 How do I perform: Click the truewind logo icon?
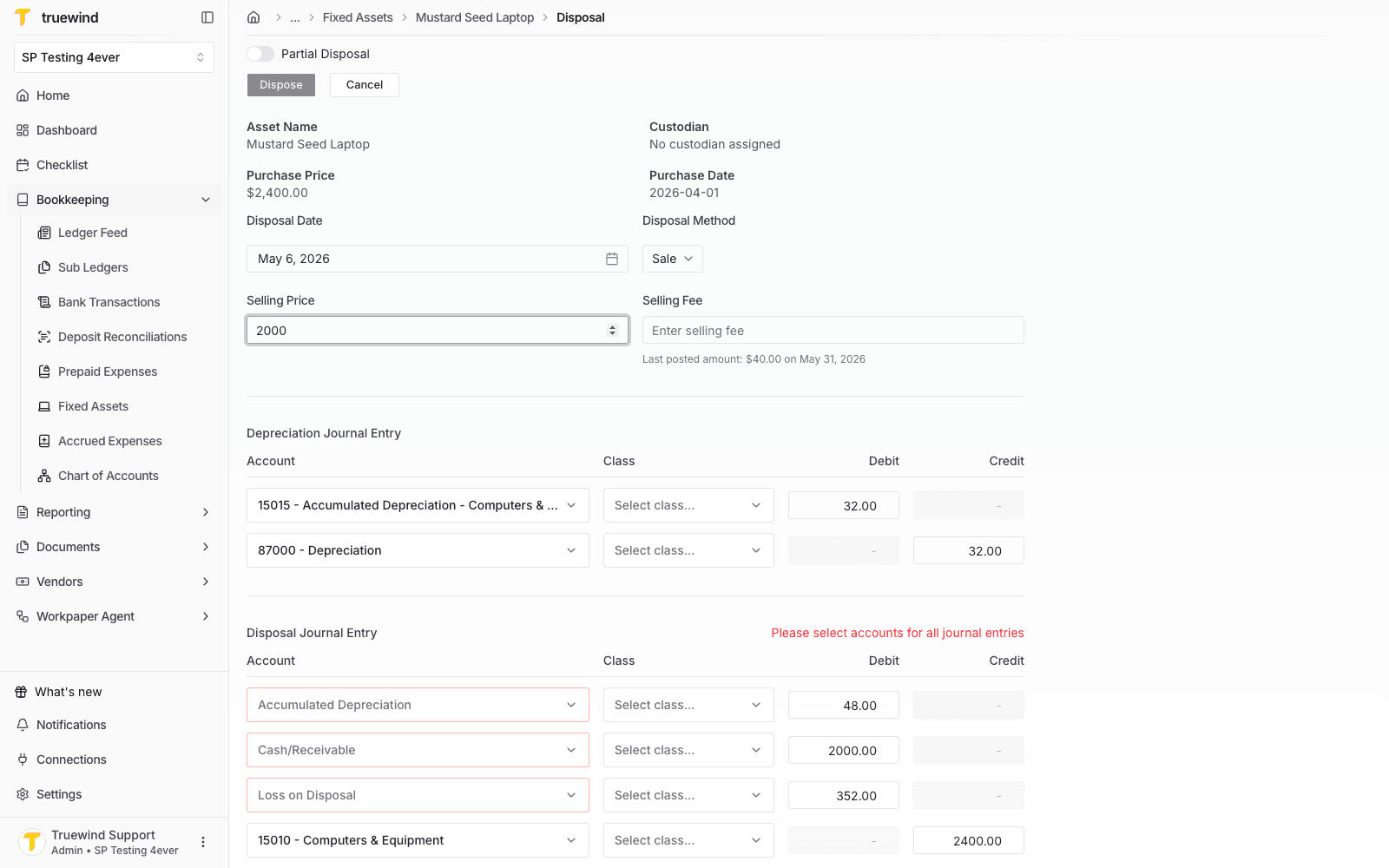[x=23, y=17]
